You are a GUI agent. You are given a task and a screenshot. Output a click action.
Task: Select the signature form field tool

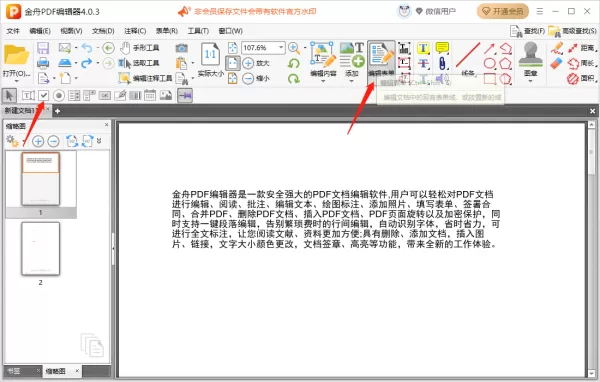[x=120, y=95]
